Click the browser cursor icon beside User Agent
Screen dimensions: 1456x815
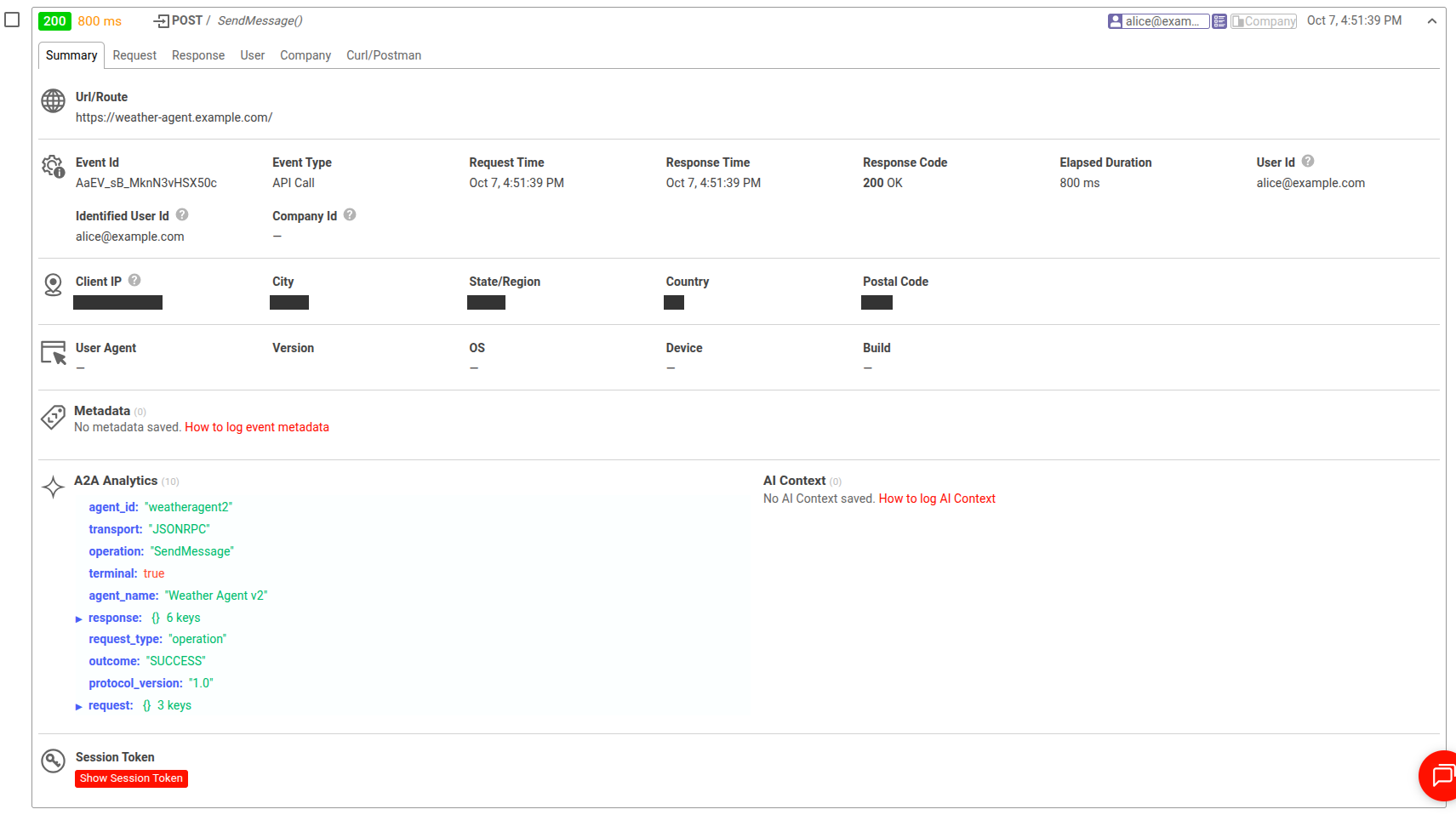tap(54, 352)
